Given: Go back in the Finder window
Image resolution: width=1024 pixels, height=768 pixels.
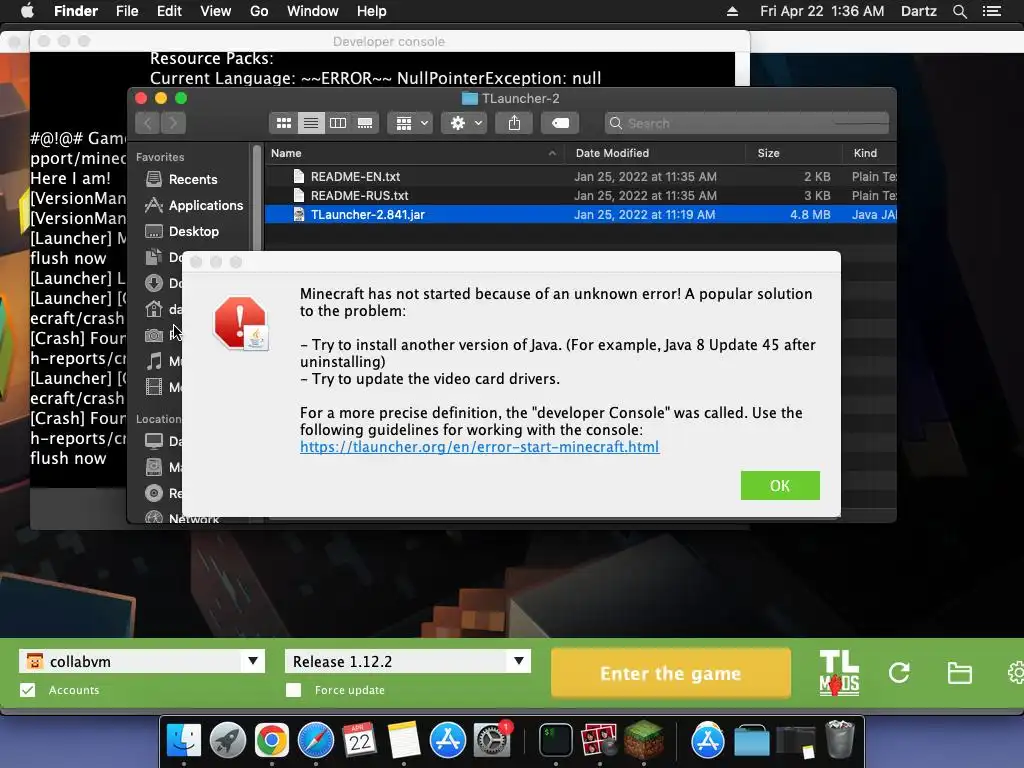Looking at the screenshot, I should click(x=148, y=123).
